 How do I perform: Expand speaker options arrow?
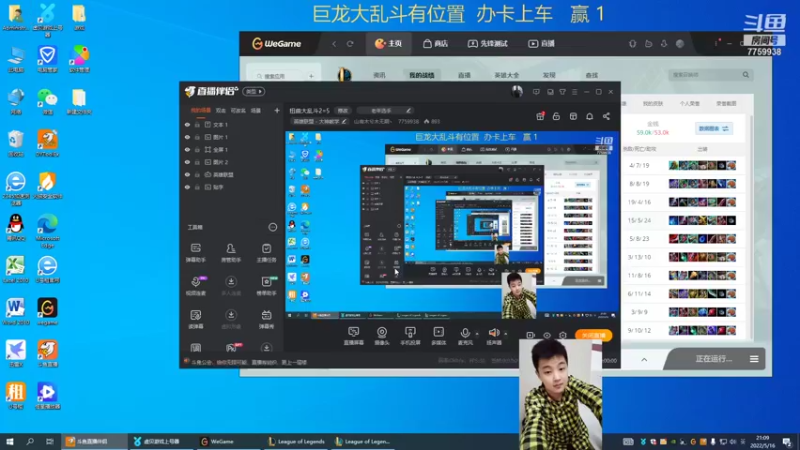[x=506, y=334]
